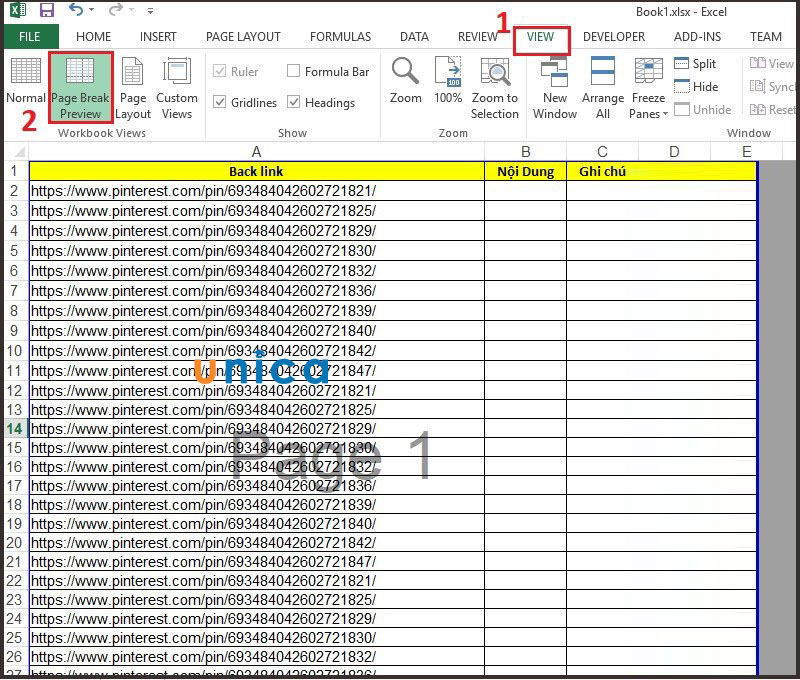Switch to the TEAM tab
The height and width of the screenshot is (680, 800).
(x=765, y=37)
